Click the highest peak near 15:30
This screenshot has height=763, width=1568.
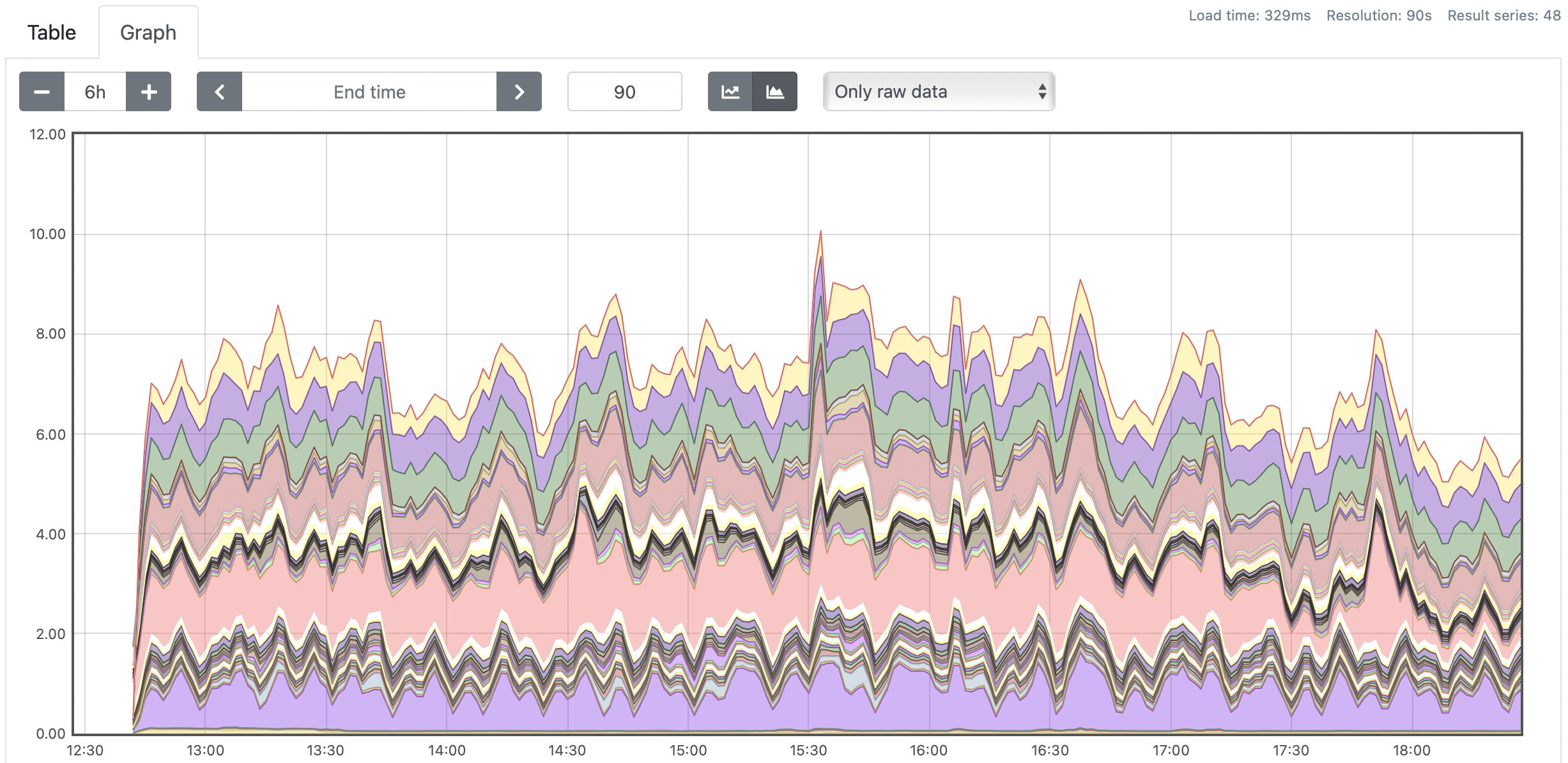click(x=820, y=233)
